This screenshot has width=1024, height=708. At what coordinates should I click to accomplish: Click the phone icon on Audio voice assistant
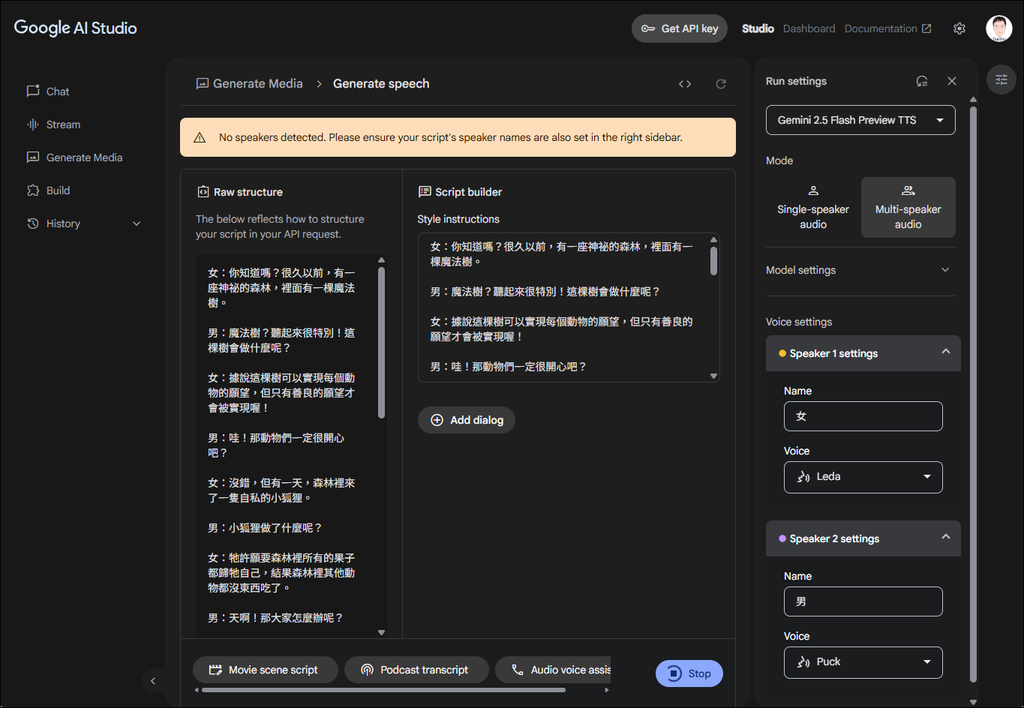coord(517,669)
